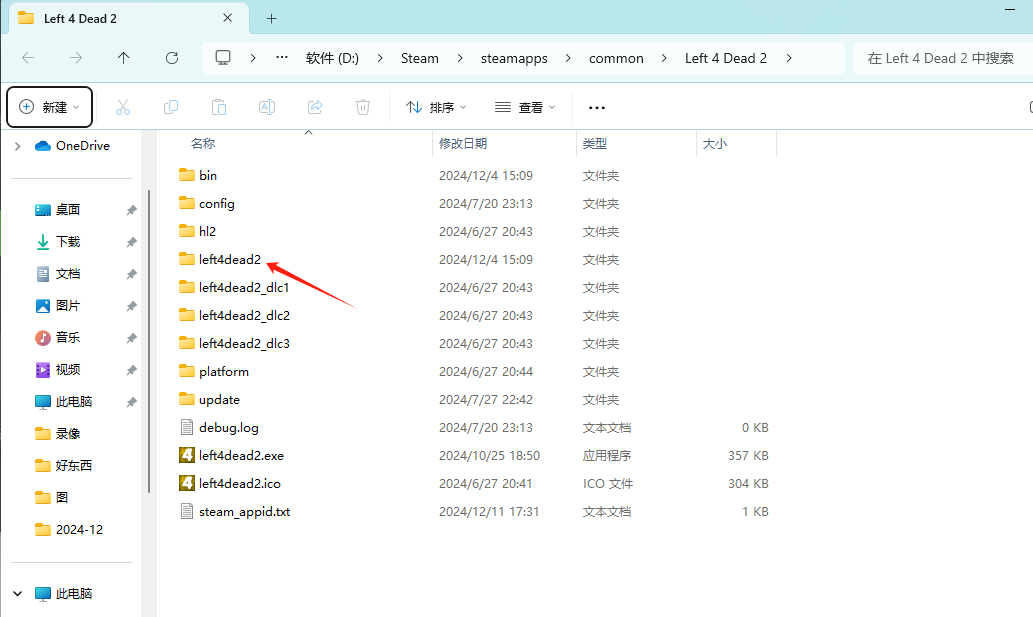Search within Left 4 Dead 2 folder
Image resolution: width=1033 pixels, height=617 pixels.
coord(942,58)
